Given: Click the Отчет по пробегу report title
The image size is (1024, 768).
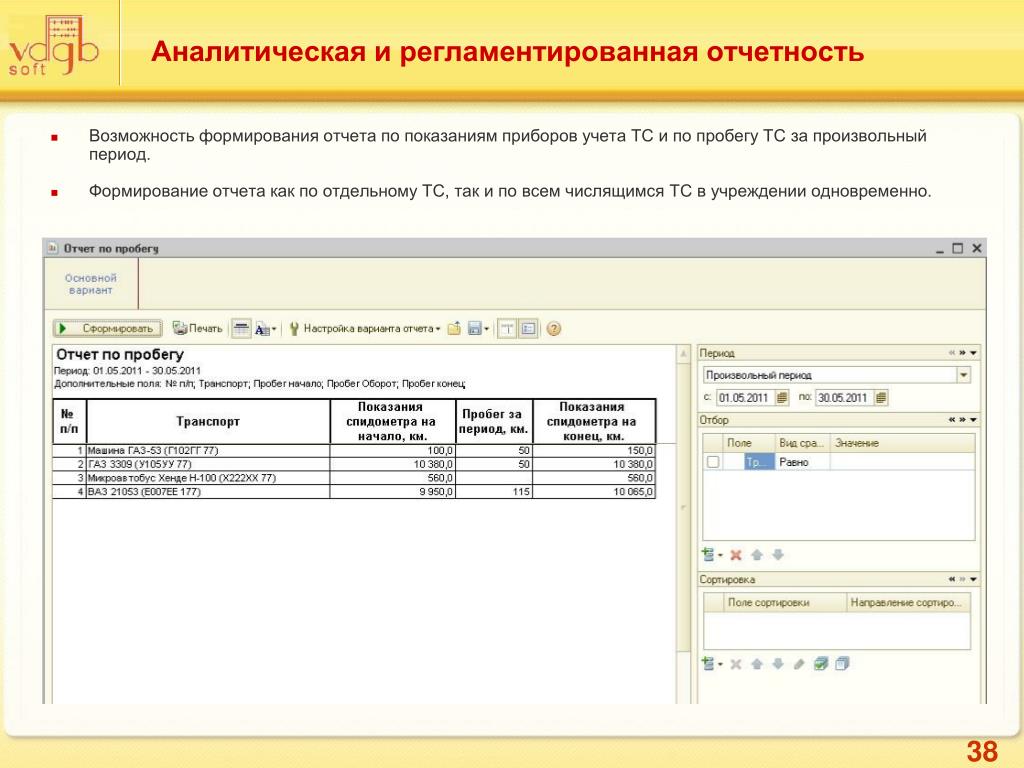Looking at the screenshot, I should click(x=120, y=355).
